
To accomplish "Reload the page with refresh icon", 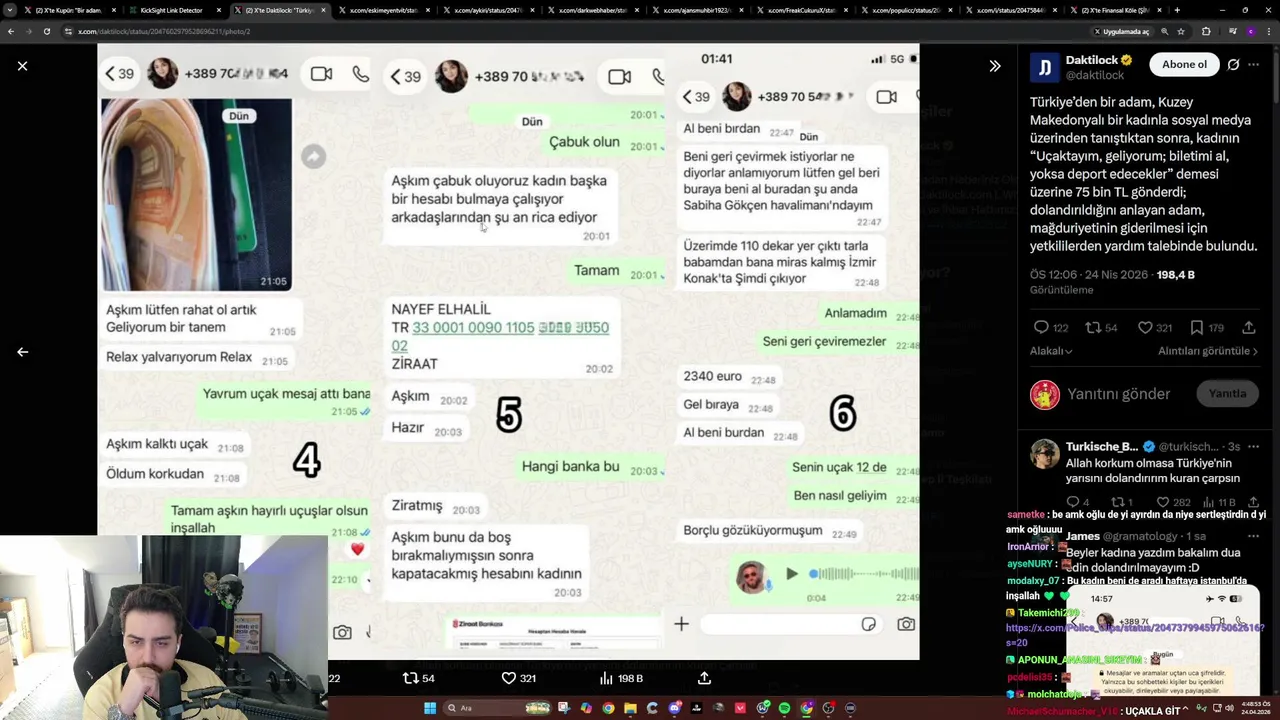I will click(x=47, y=31).
